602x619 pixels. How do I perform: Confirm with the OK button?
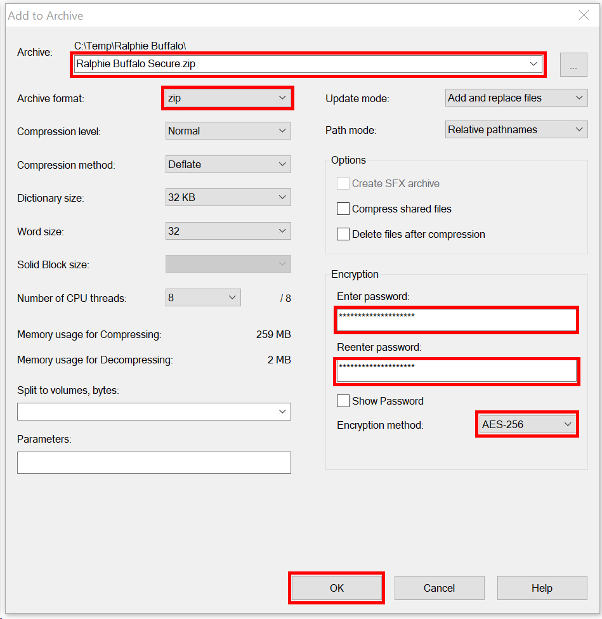click(x=337, y=588)
